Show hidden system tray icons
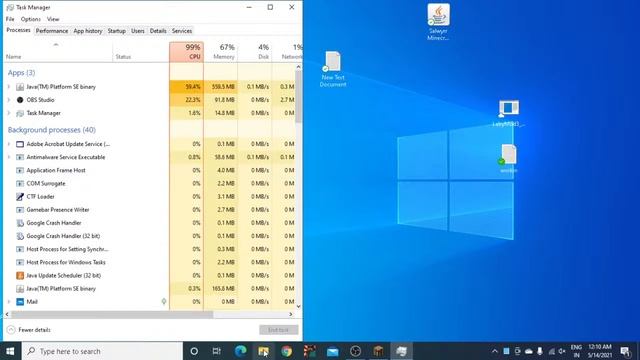Screen dimensions: 640x360 (x=495, y=351)
